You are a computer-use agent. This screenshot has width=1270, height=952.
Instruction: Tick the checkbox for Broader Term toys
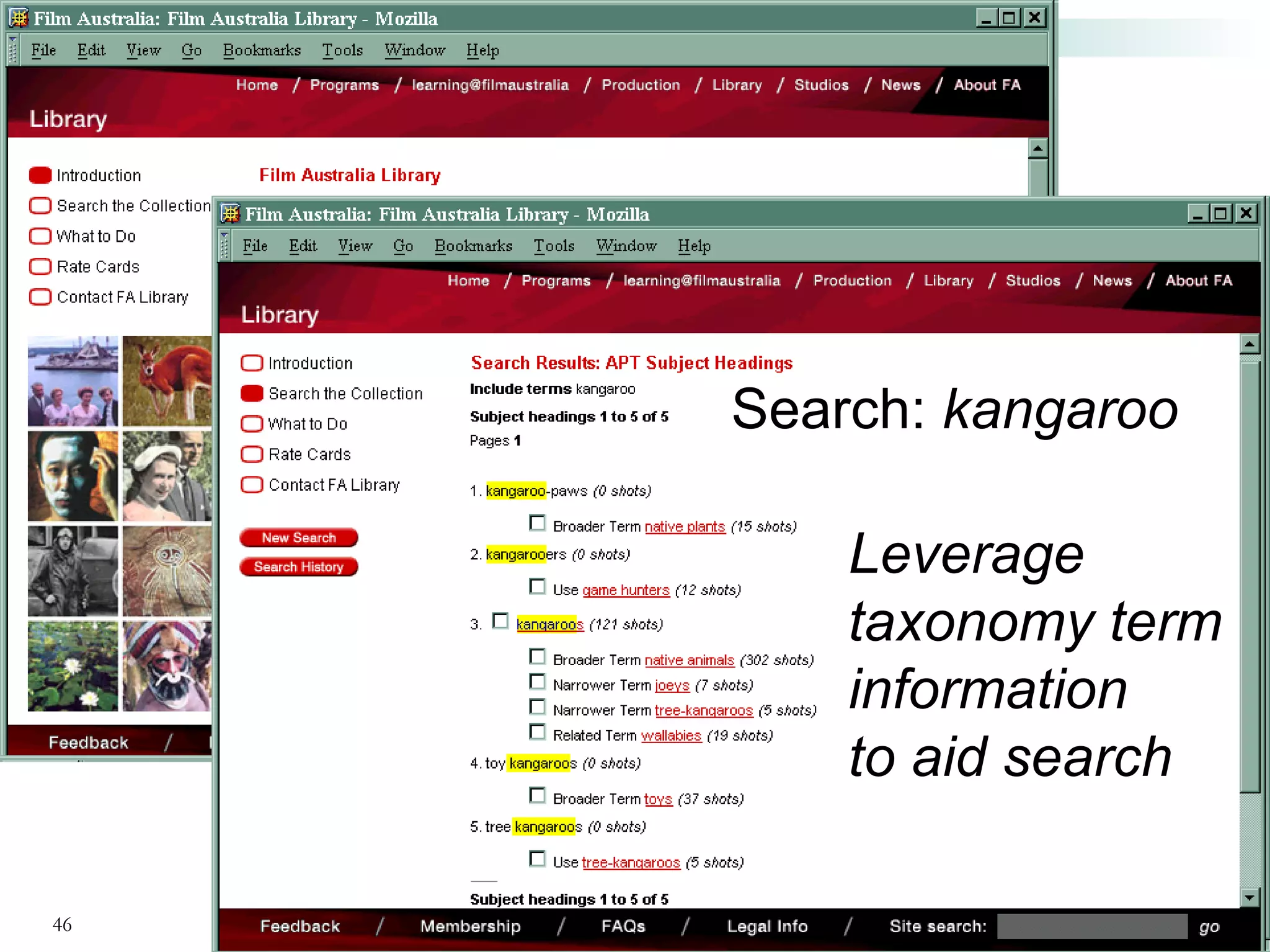coord(538,795)
